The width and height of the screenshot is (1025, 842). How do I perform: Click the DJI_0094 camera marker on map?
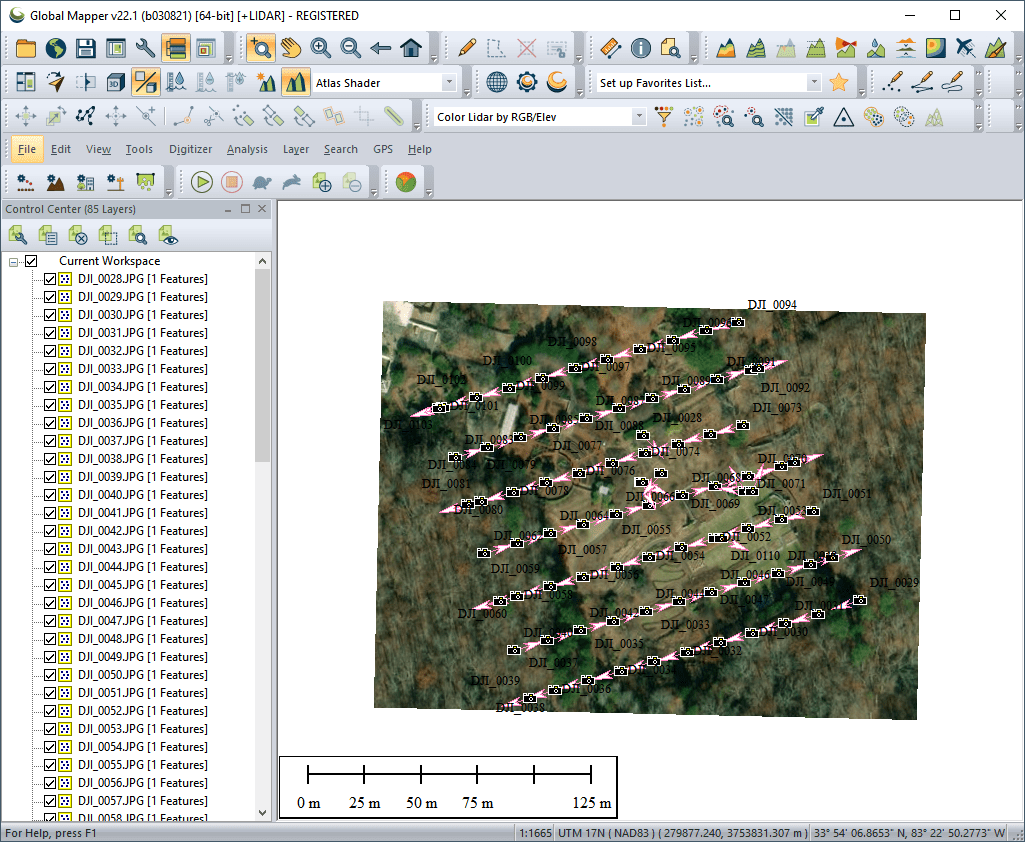pyautogui.click(x=737, y=322)
